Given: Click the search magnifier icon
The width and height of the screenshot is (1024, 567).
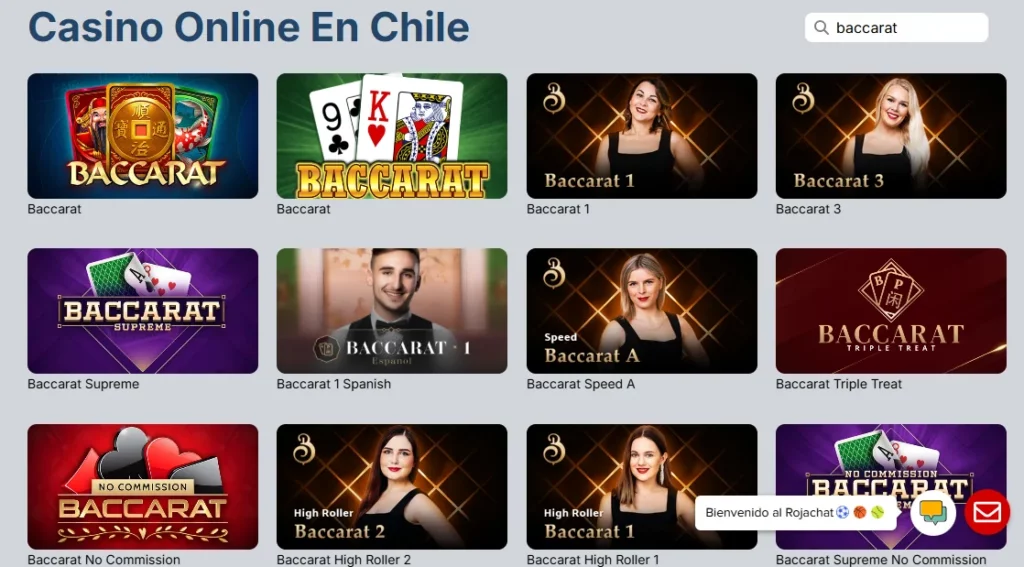Looking at the screenshot, I should [822, 27].
